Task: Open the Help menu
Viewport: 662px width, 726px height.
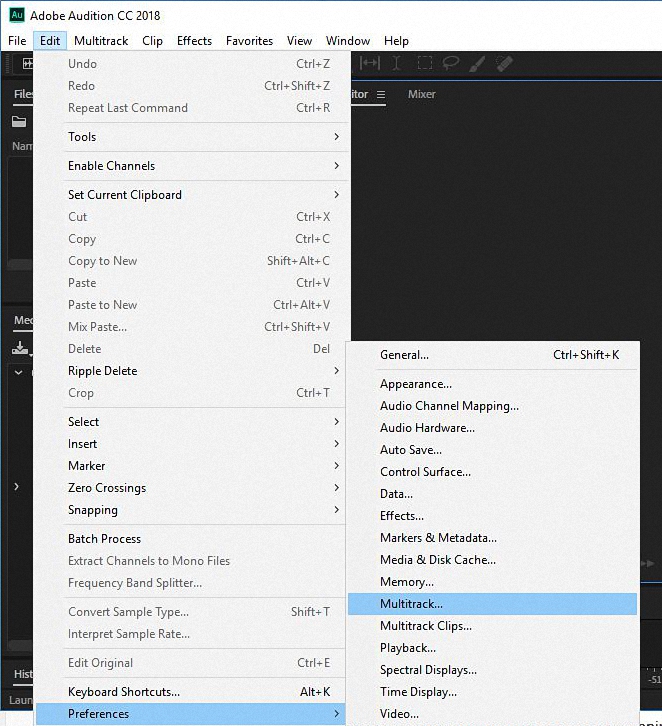Action: point(396,41)
